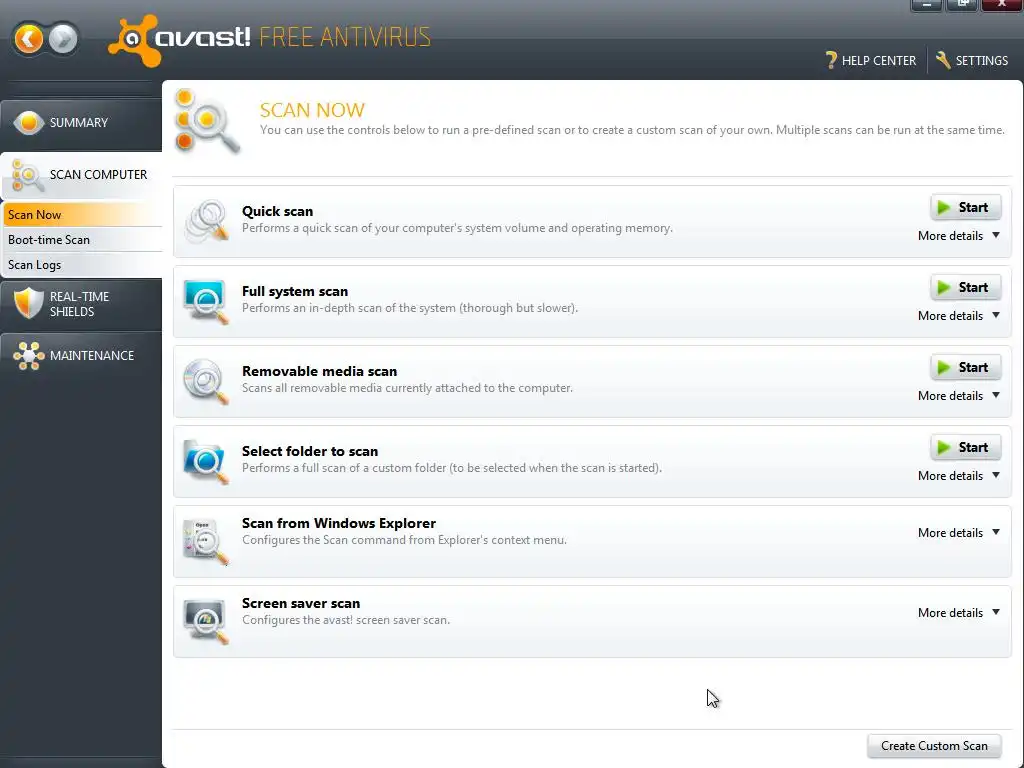Expand More details for Screen saver scan

pyautogui.click(x=959, y=613)
